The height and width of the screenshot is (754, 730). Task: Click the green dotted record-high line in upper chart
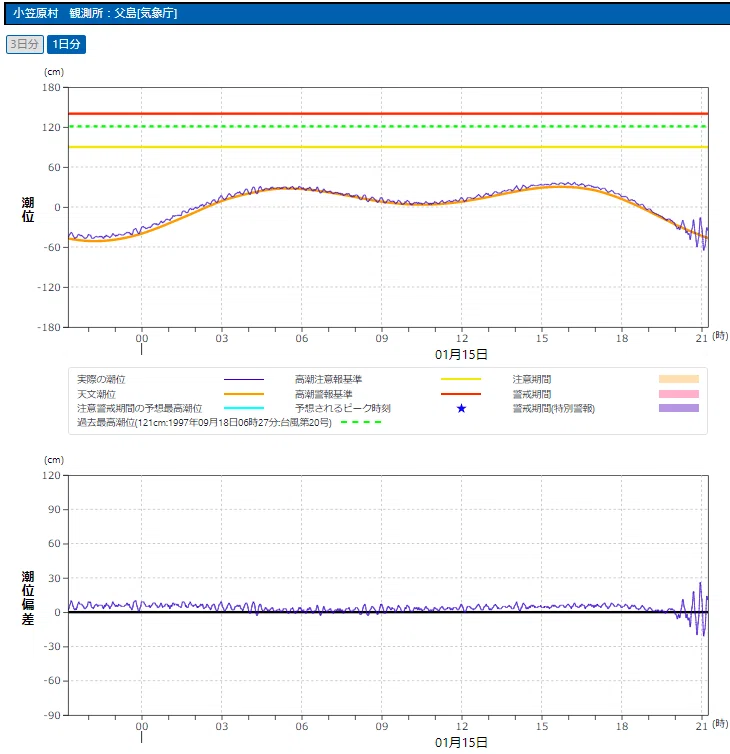pos(388,126)
